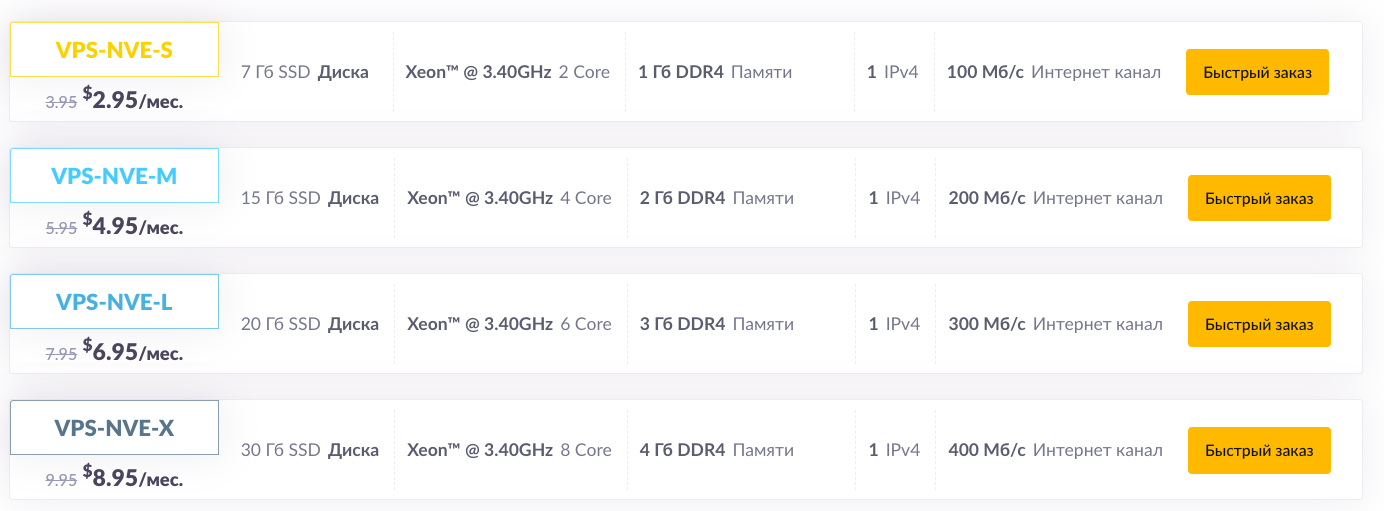1384x511 pixels.
Task: Order VPS-NVE-M with Быстрый заказ
Action: tap(1259, 198)
